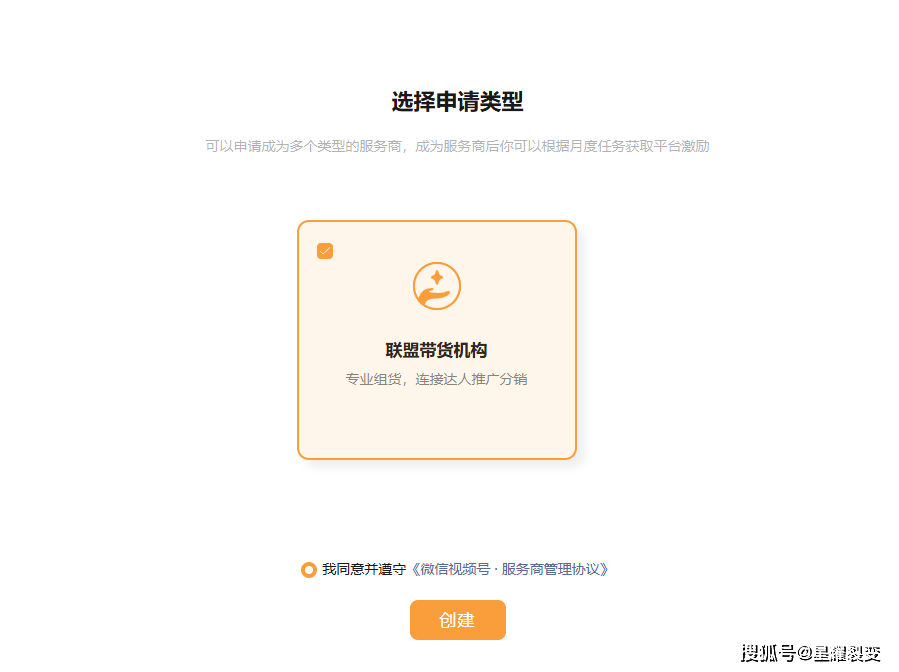Click the 达人 characters in the card description
899x672 pixels.
458,379
